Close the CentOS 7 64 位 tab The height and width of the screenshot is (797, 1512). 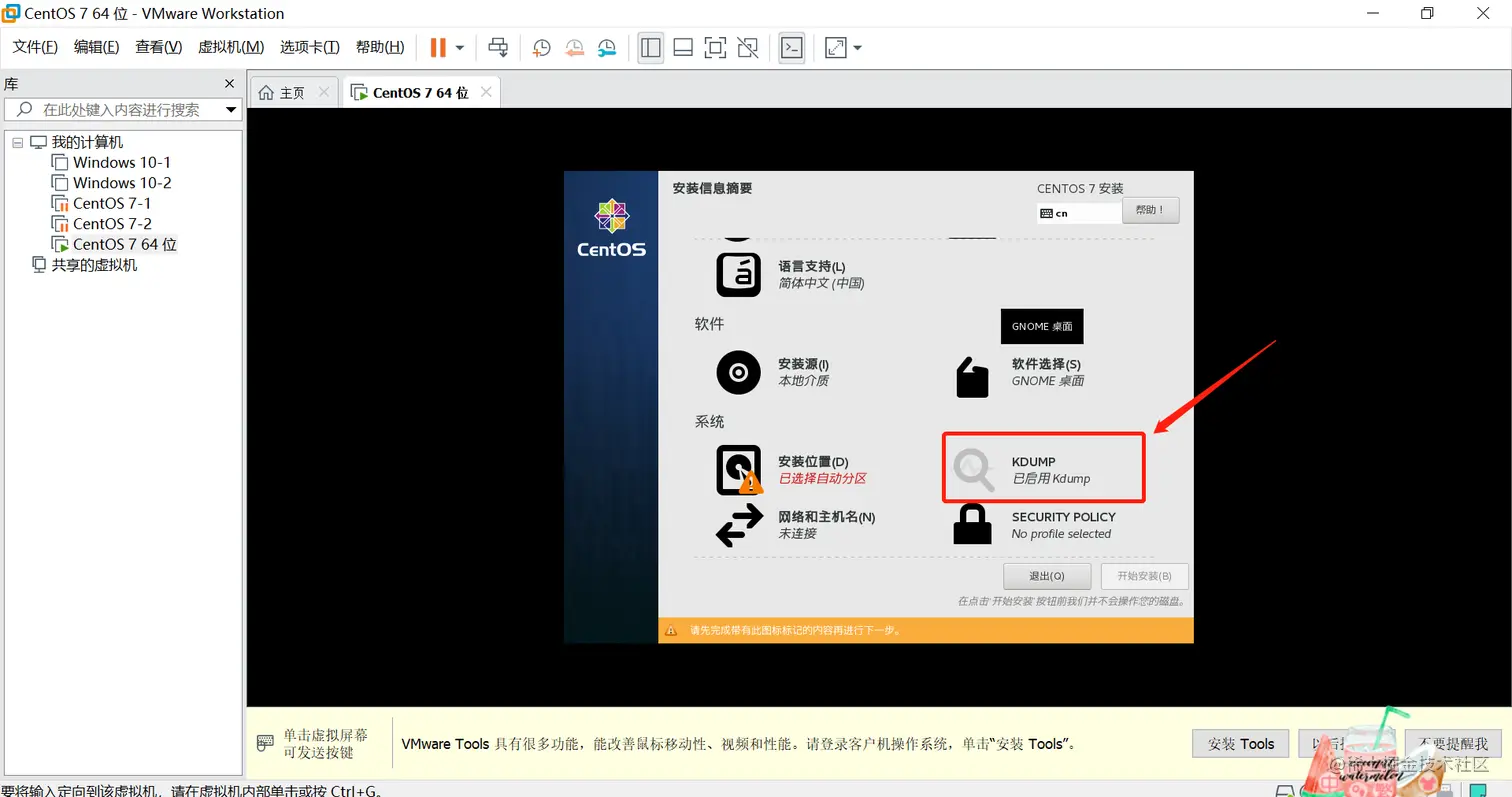pyautogui.click(x=486, y=92)
